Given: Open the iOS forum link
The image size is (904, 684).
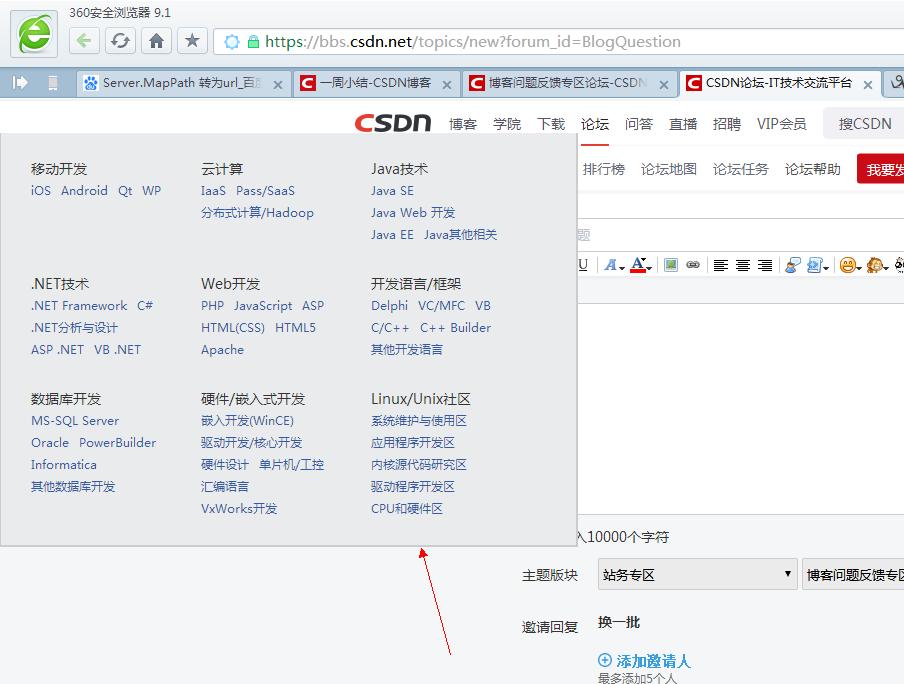Looking at the screenshot, I should click(41, 191).
